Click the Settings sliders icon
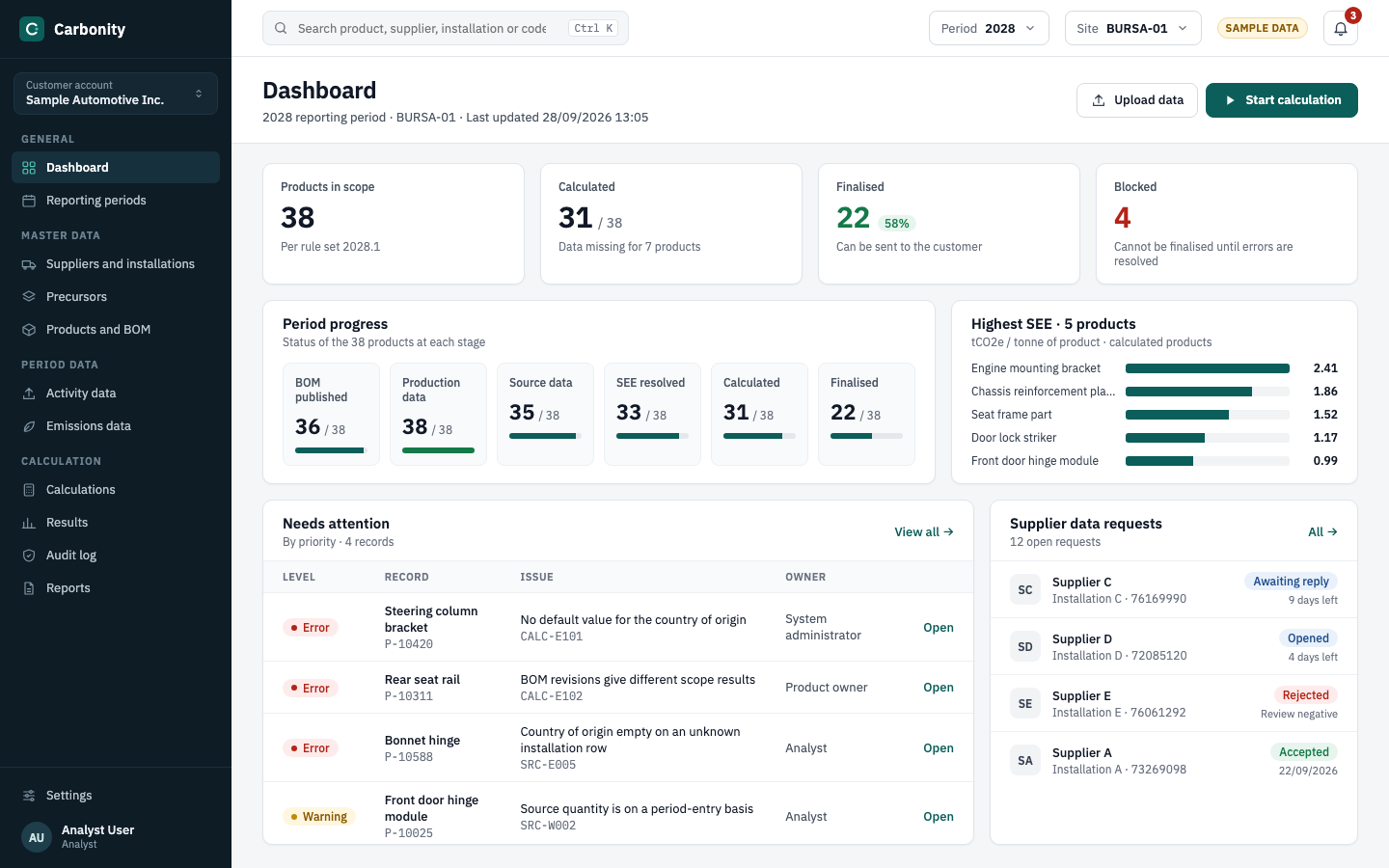This screenshot has width=1389, height=868. [x=29, y=796]
